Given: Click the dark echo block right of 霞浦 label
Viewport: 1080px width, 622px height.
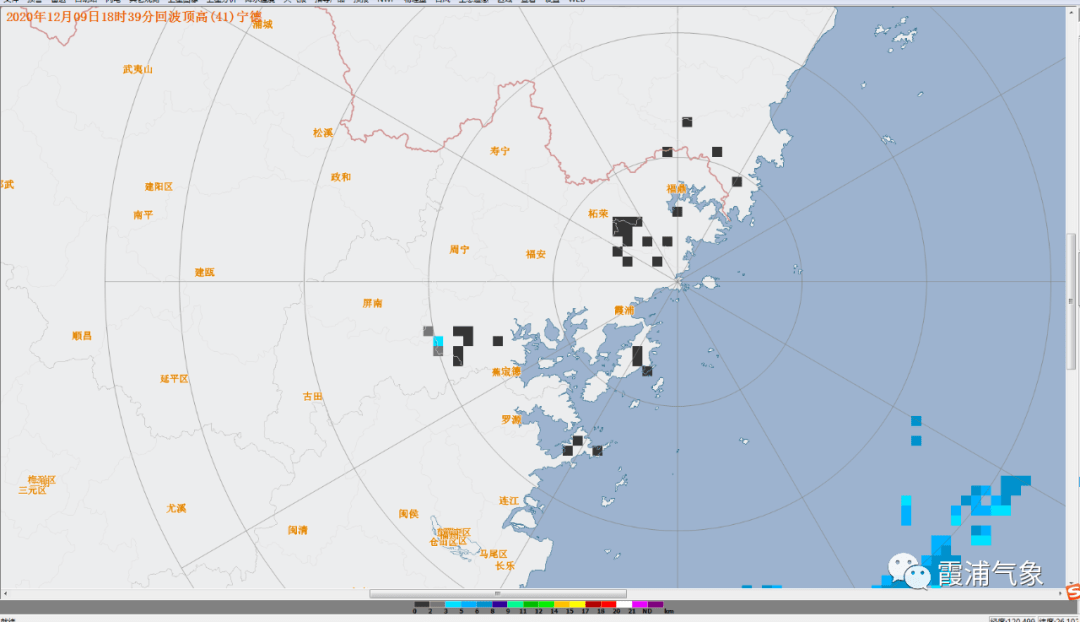Looking at the screenshot, I should coord(638,355).
